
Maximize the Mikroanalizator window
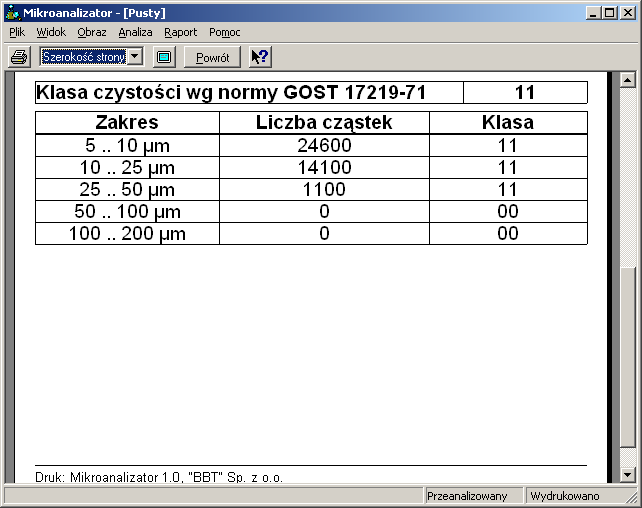point(609,13)
